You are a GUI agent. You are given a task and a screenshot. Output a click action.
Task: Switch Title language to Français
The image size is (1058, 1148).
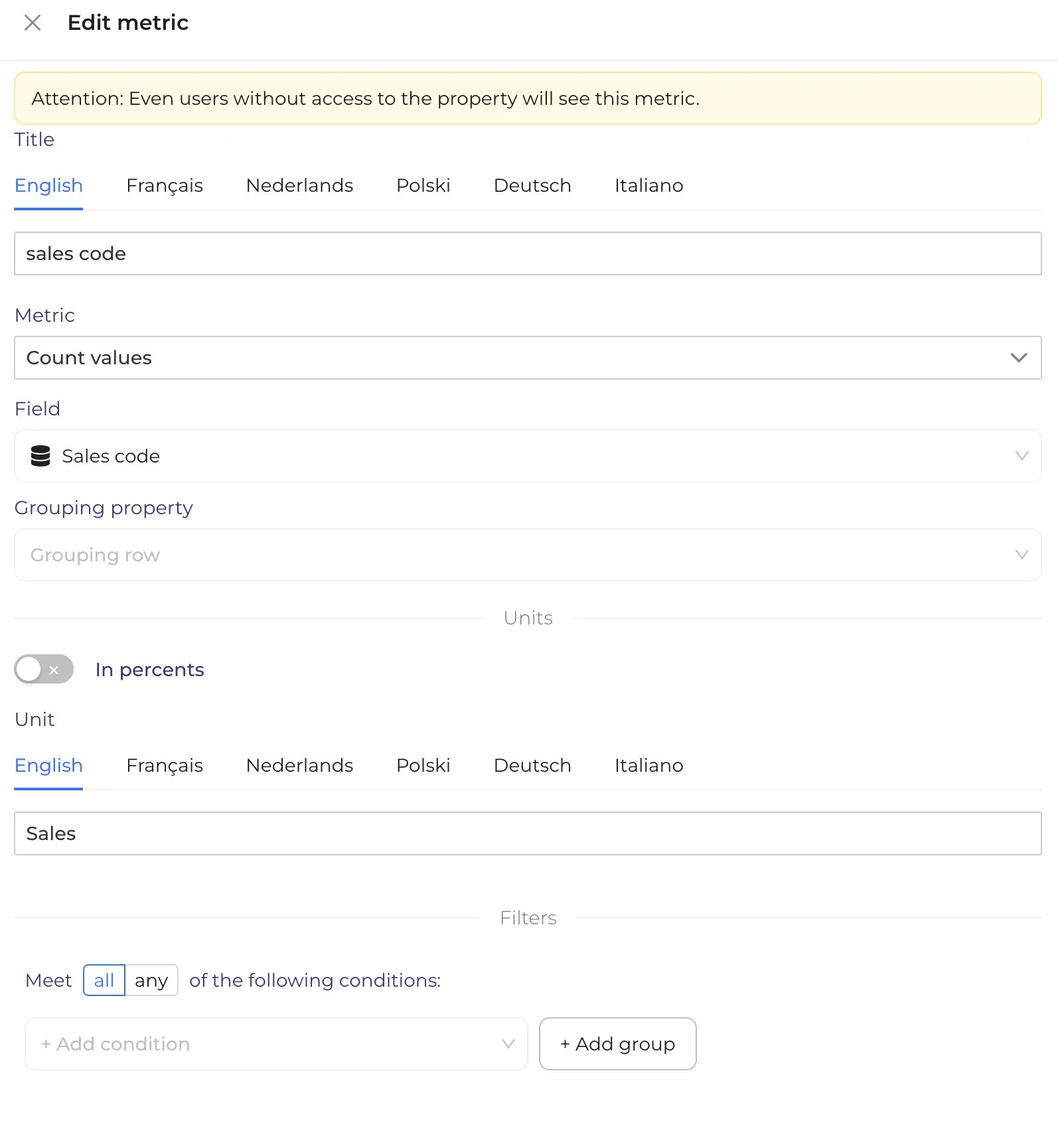(x=165, y=185)
